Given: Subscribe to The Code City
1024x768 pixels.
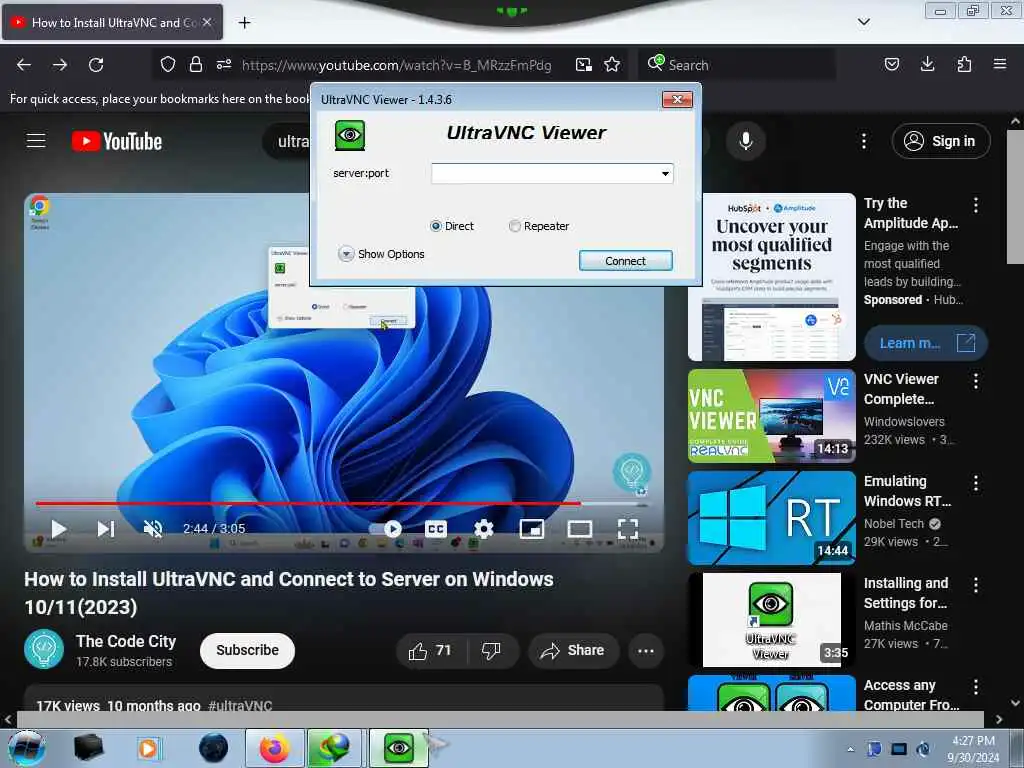Looking at the screenshot, I should pos(247,650).
